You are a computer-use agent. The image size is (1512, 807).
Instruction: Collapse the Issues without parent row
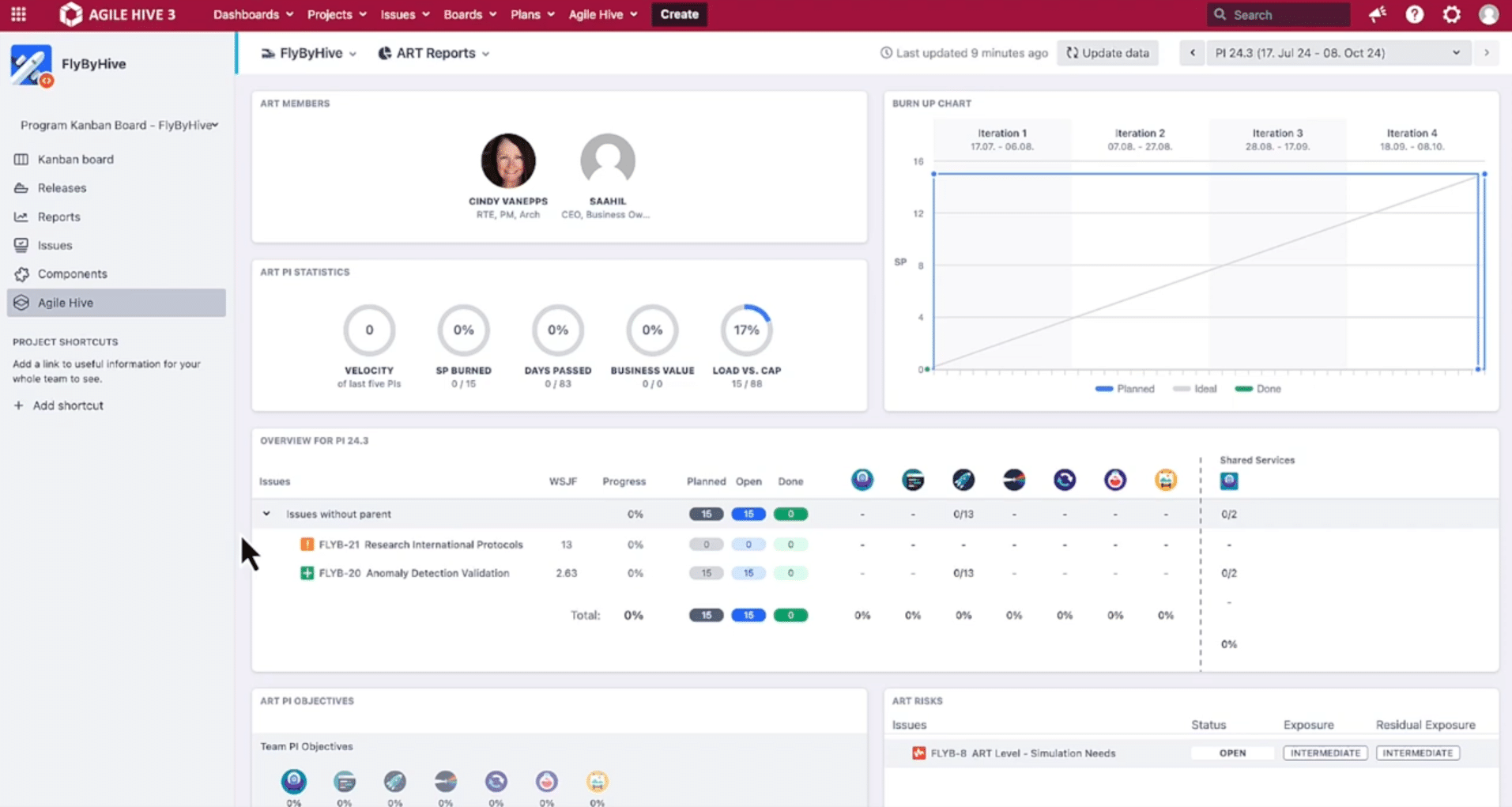click(266, 514)
